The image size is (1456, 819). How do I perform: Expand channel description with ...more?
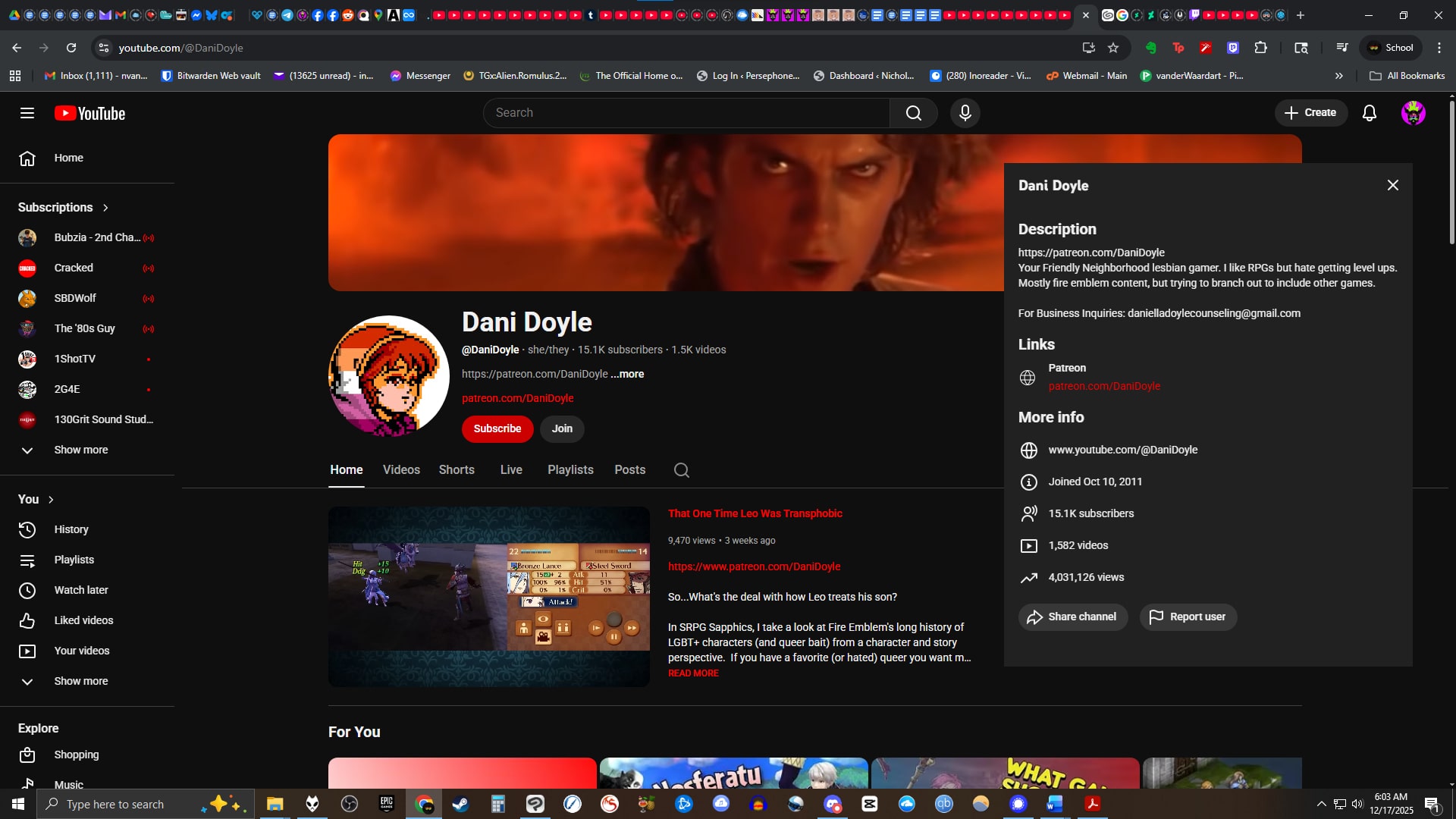627,374
